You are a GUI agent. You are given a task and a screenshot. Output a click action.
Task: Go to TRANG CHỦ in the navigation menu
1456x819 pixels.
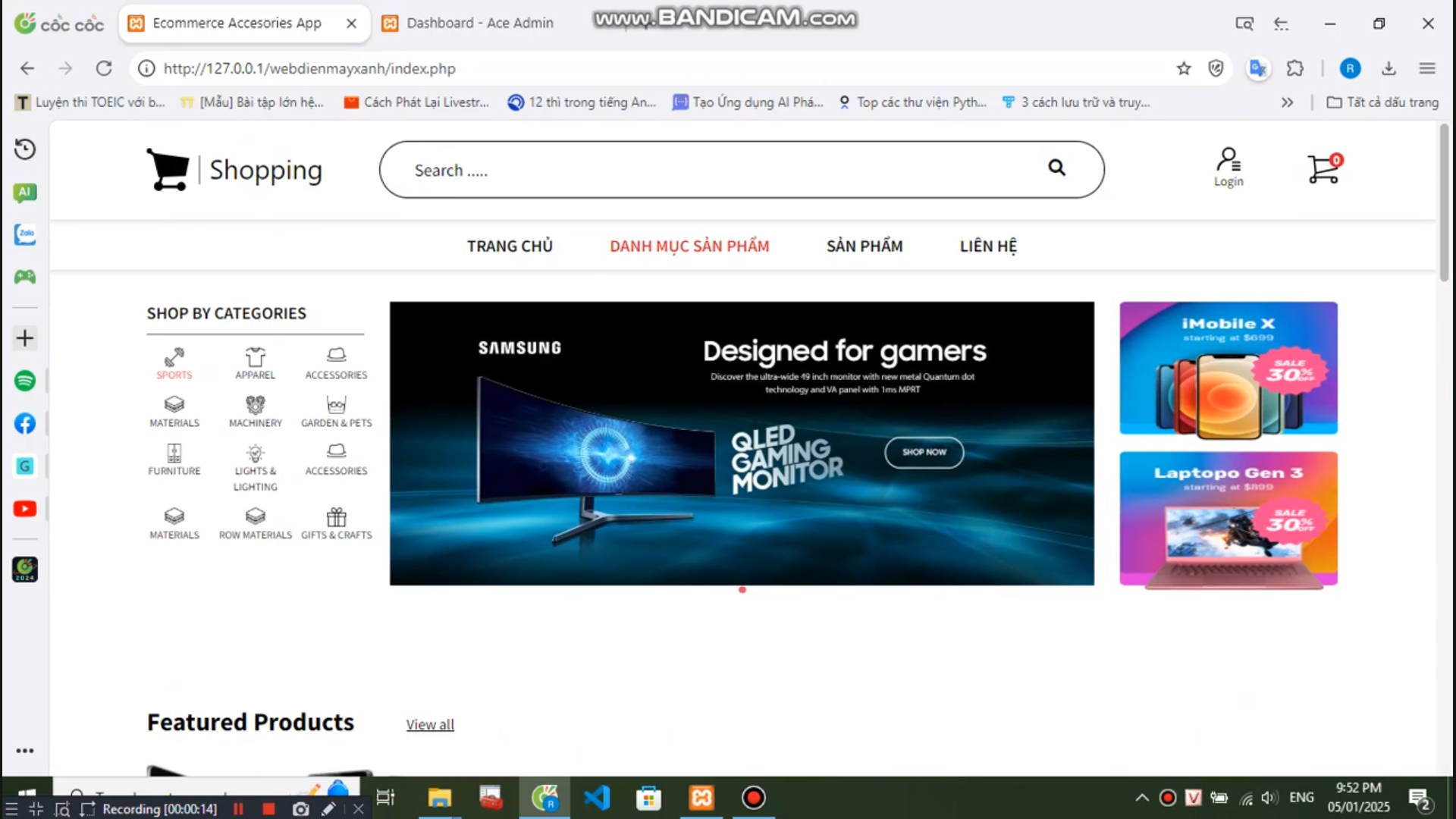(510, 246)
